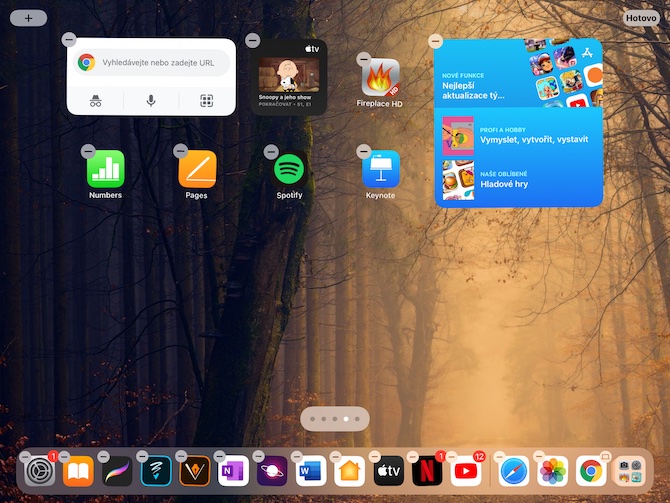Image resolution: width=670 pixels, height=503 pixels.
Task: Open the Keynote app icon
Action: pos(381,169)
